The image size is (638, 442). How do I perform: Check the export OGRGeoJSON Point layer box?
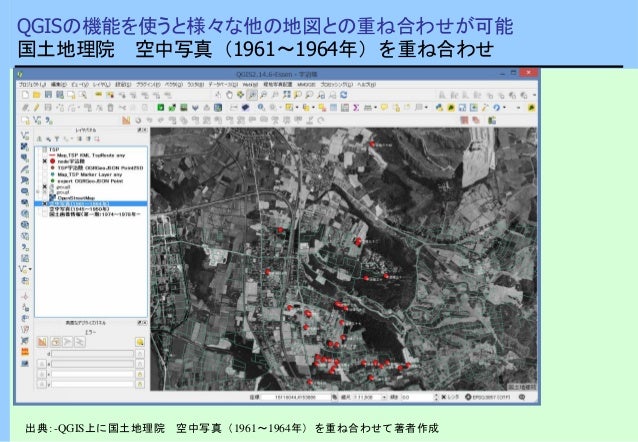point(45,181)
